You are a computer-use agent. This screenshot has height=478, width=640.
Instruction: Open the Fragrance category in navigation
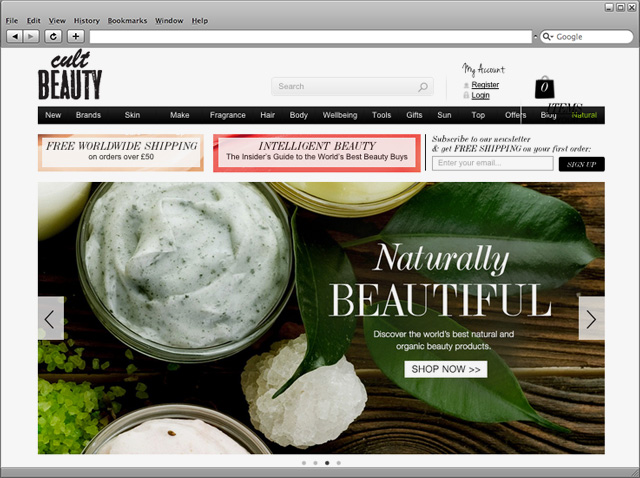(x=227, y=115)
